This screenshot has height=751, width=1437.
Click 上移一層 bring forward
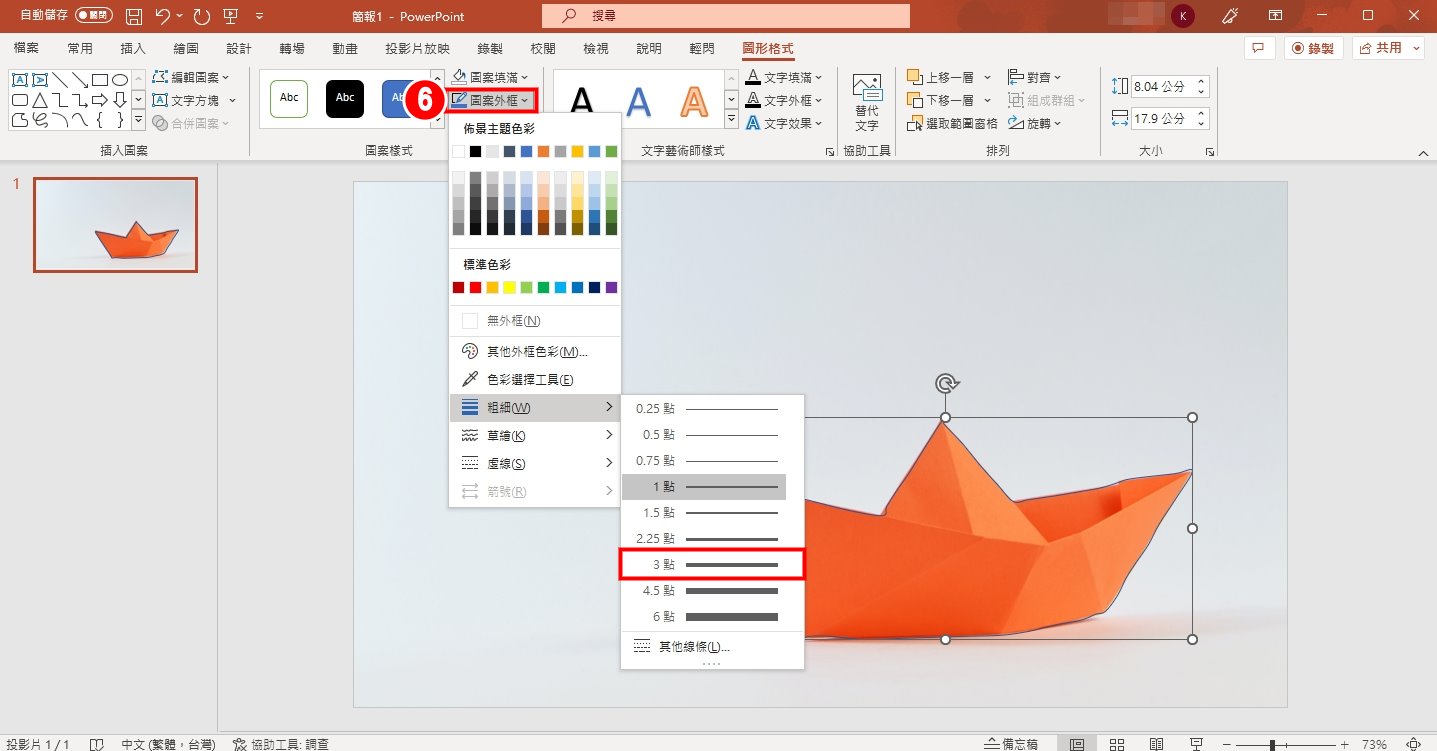(x=940, y=77)
